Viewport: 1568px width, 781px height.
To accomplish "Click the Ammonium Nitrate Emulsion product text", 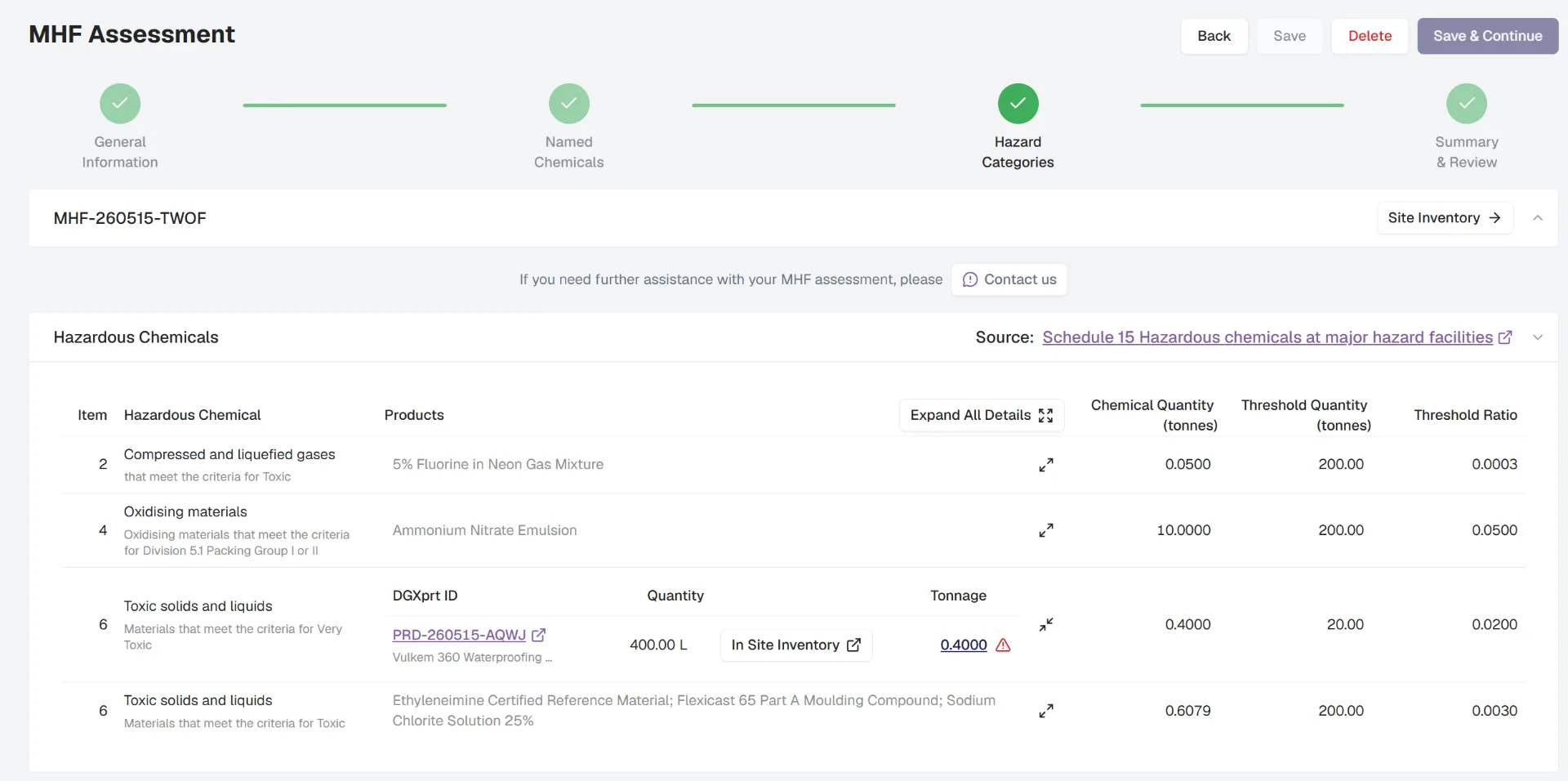I will coord(484,530).
